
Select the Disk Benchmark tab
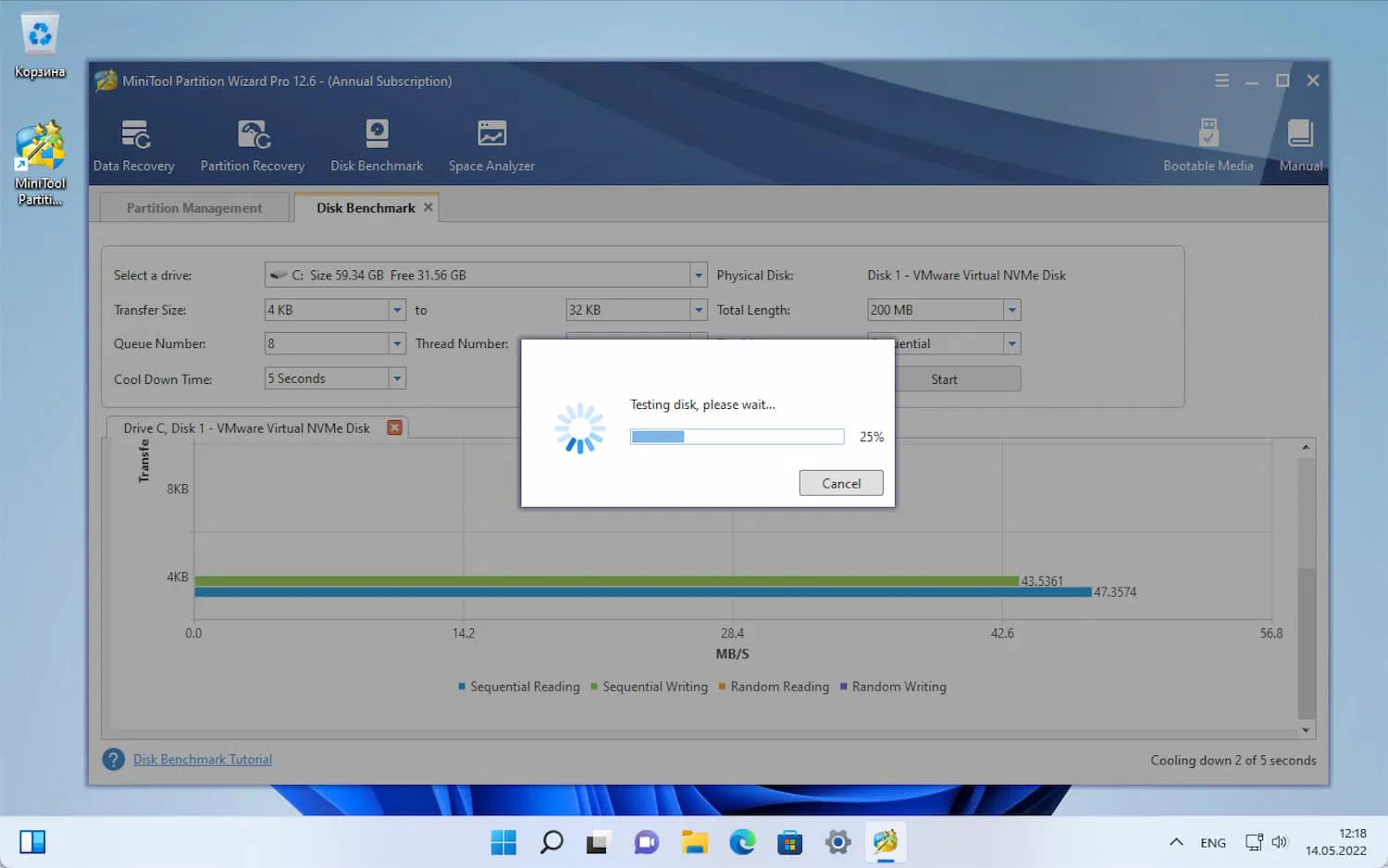[366, 207]
